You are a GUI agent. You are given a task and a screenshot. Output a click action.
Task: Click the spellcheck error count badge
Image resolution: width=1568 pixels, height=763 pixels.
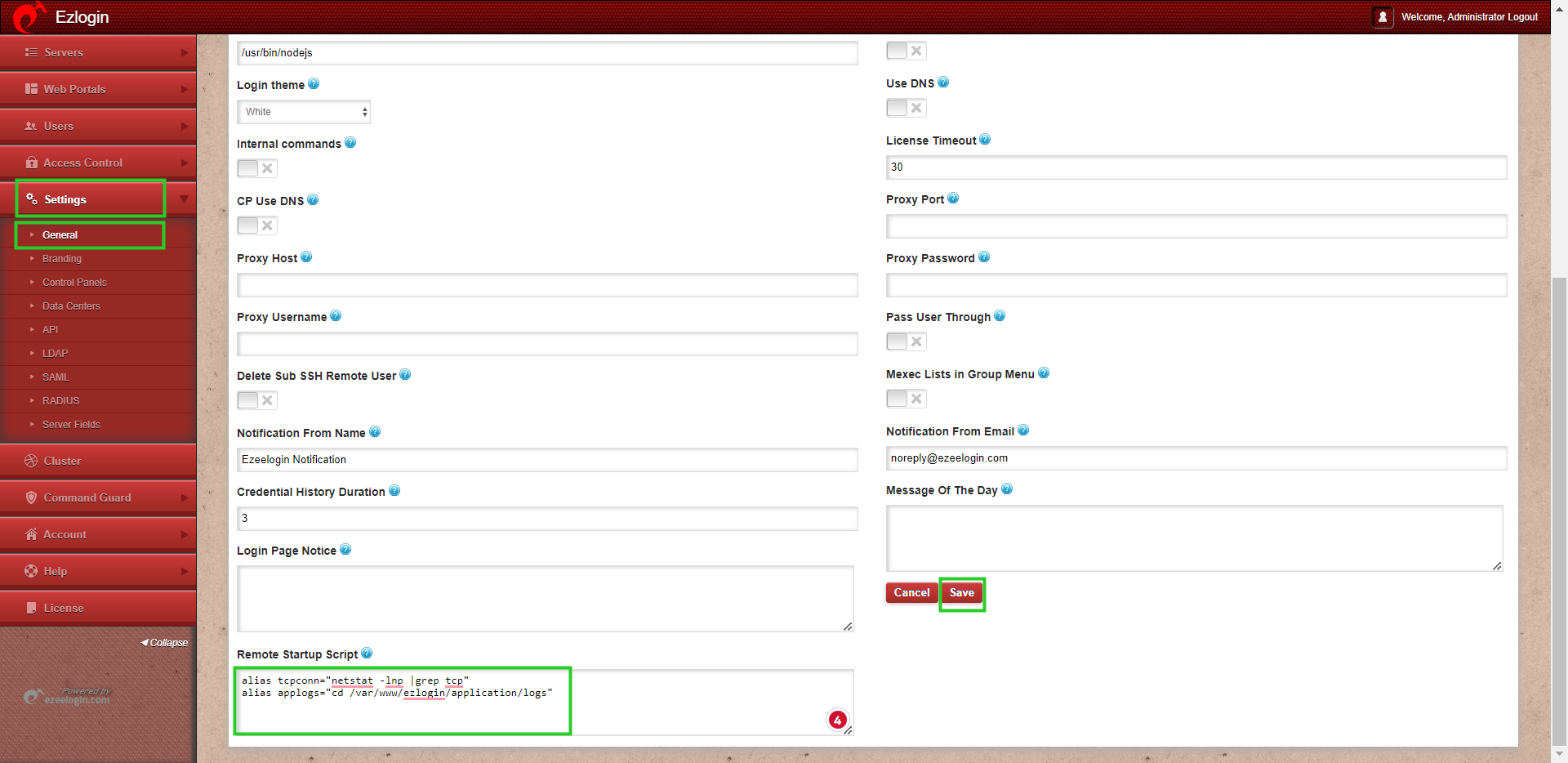click(837, 720)
